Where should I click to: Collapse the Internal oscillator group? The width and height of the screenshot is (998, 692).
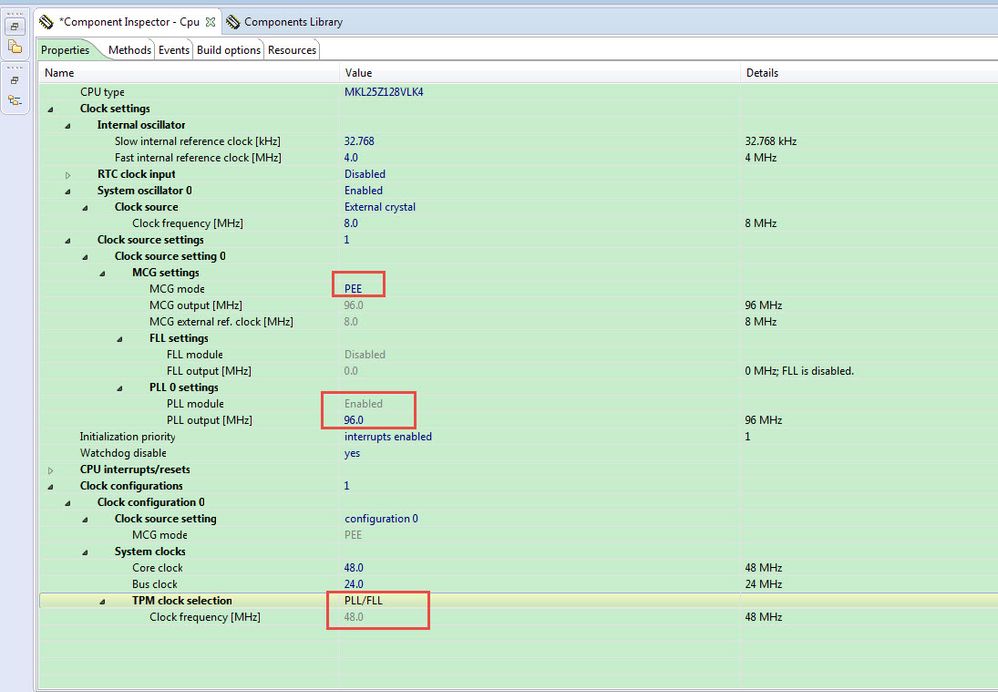point(67,126)
